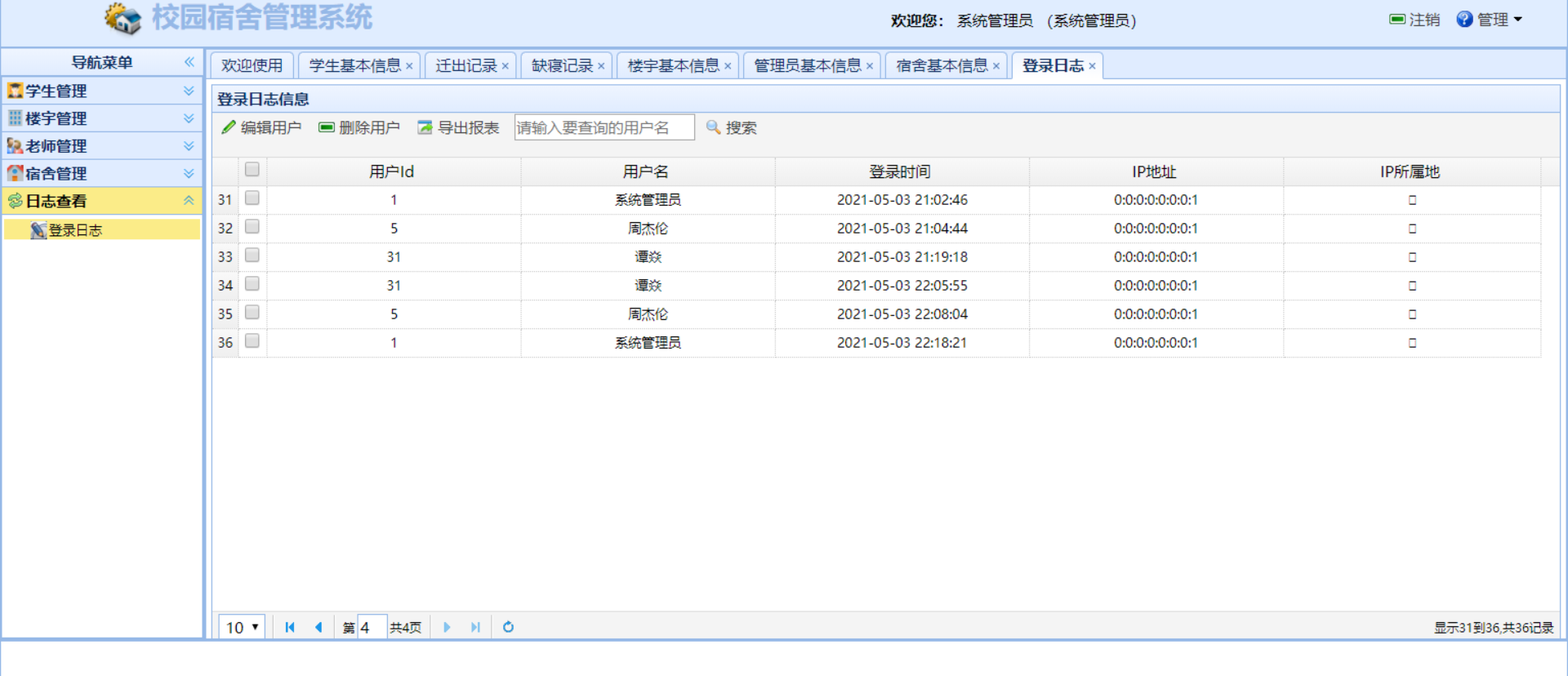
Task: Click login time 2021-05-03 22:18:21
Action: 902,343
